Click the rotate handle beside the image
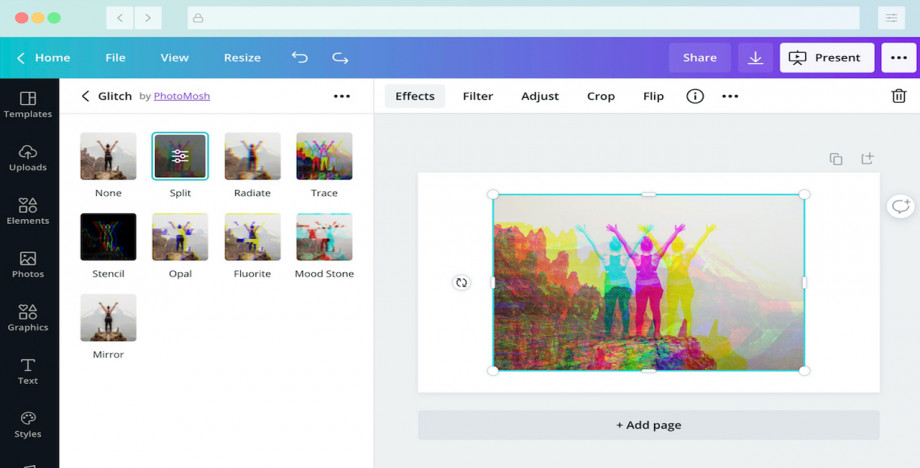This screenshot has width=920, height=468. tap(461, 283)
